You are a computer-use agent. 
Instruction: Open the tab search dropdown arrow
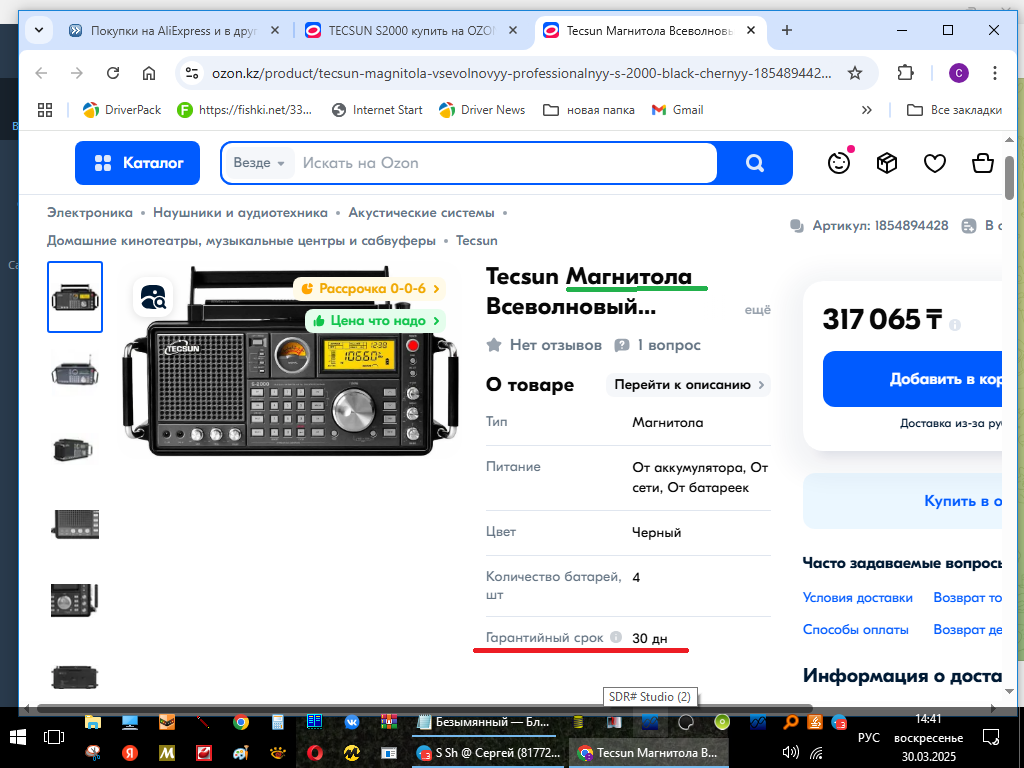pos(39,30)
